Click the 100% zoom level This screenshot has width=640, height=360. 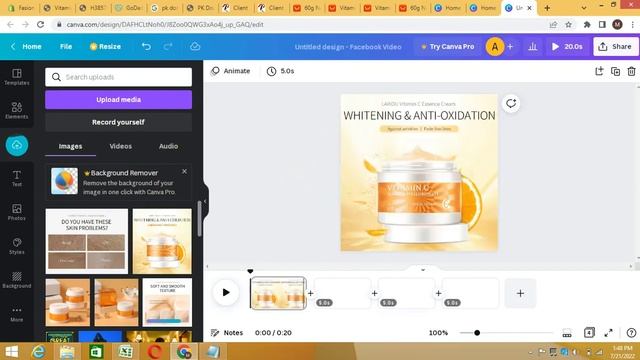pos(438,333)
